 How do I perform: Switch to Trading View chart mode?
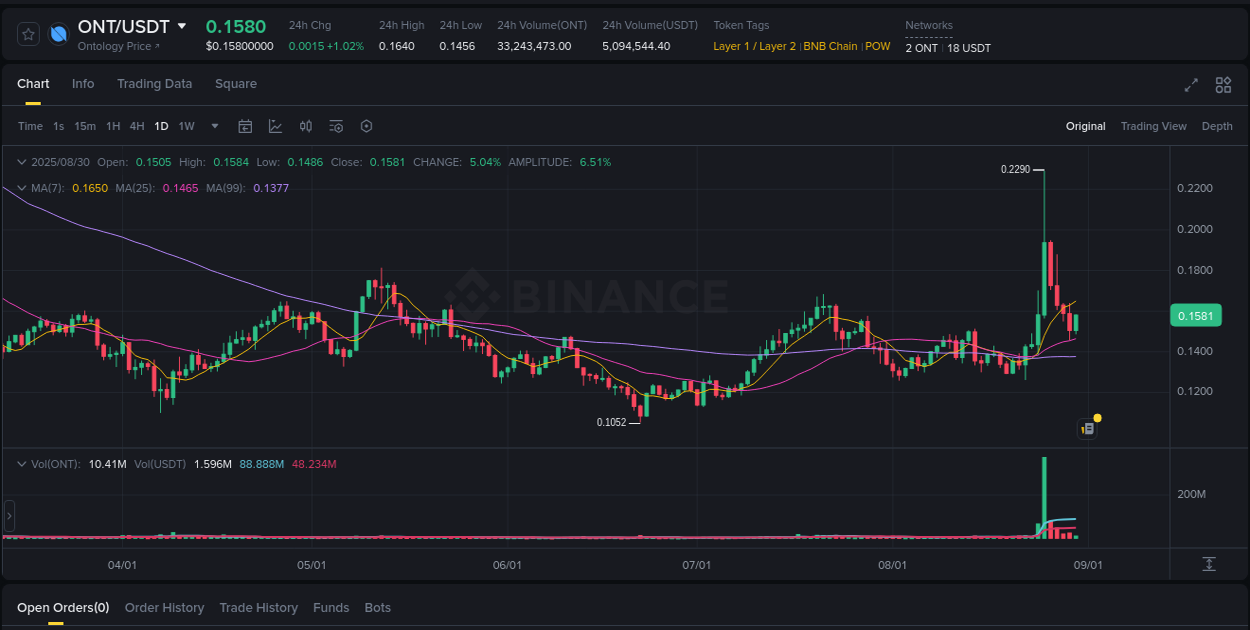click(1153, 126)
